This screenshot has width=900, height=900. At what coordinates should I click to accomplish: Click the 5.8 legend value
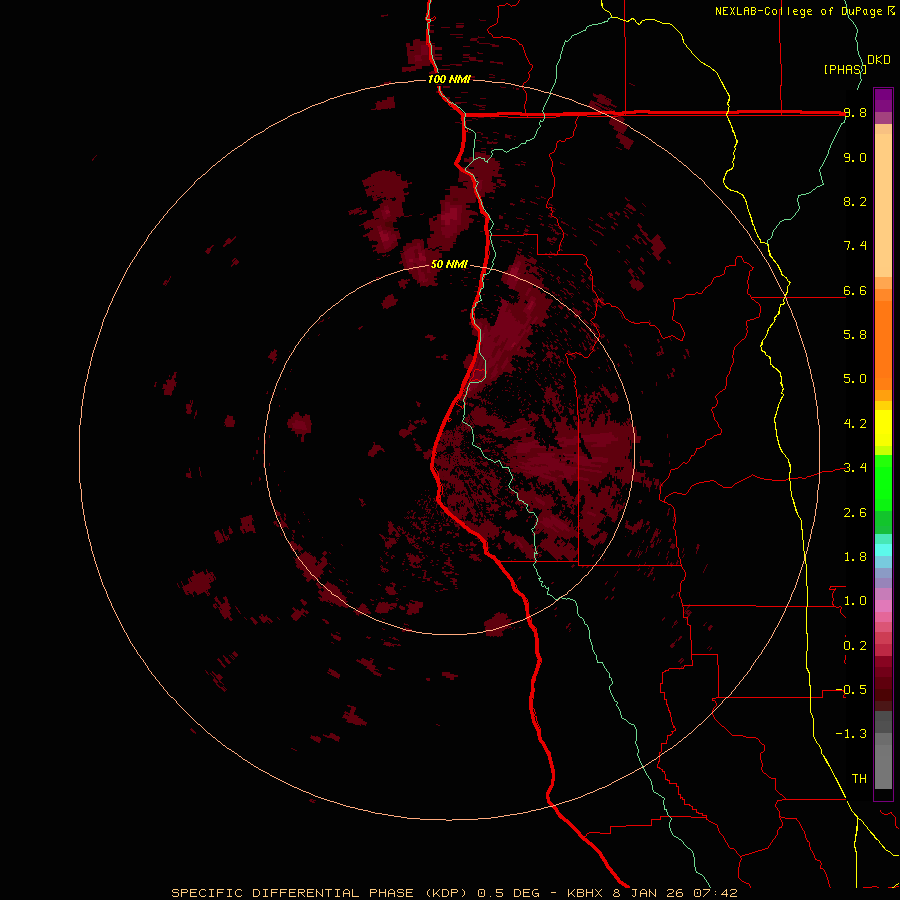pyautogui.click(x=855, y=335)
